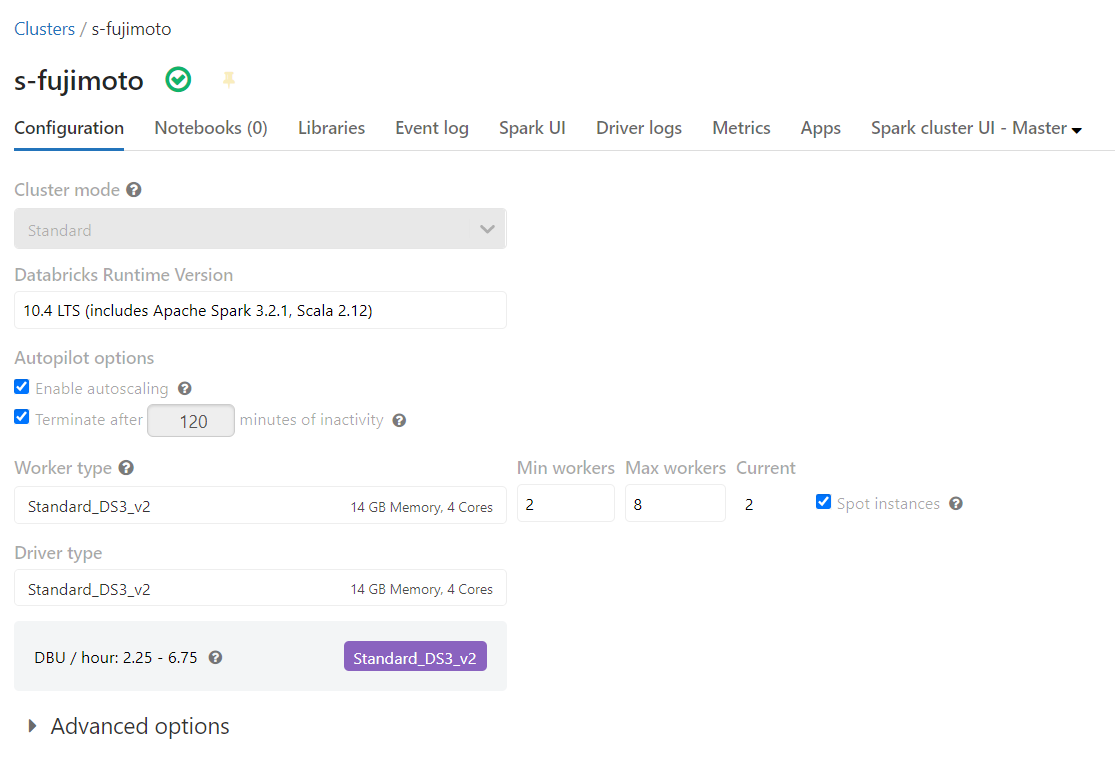
Task: Open Spark cluster UI - Master dropdown
Action: point(976,129)
